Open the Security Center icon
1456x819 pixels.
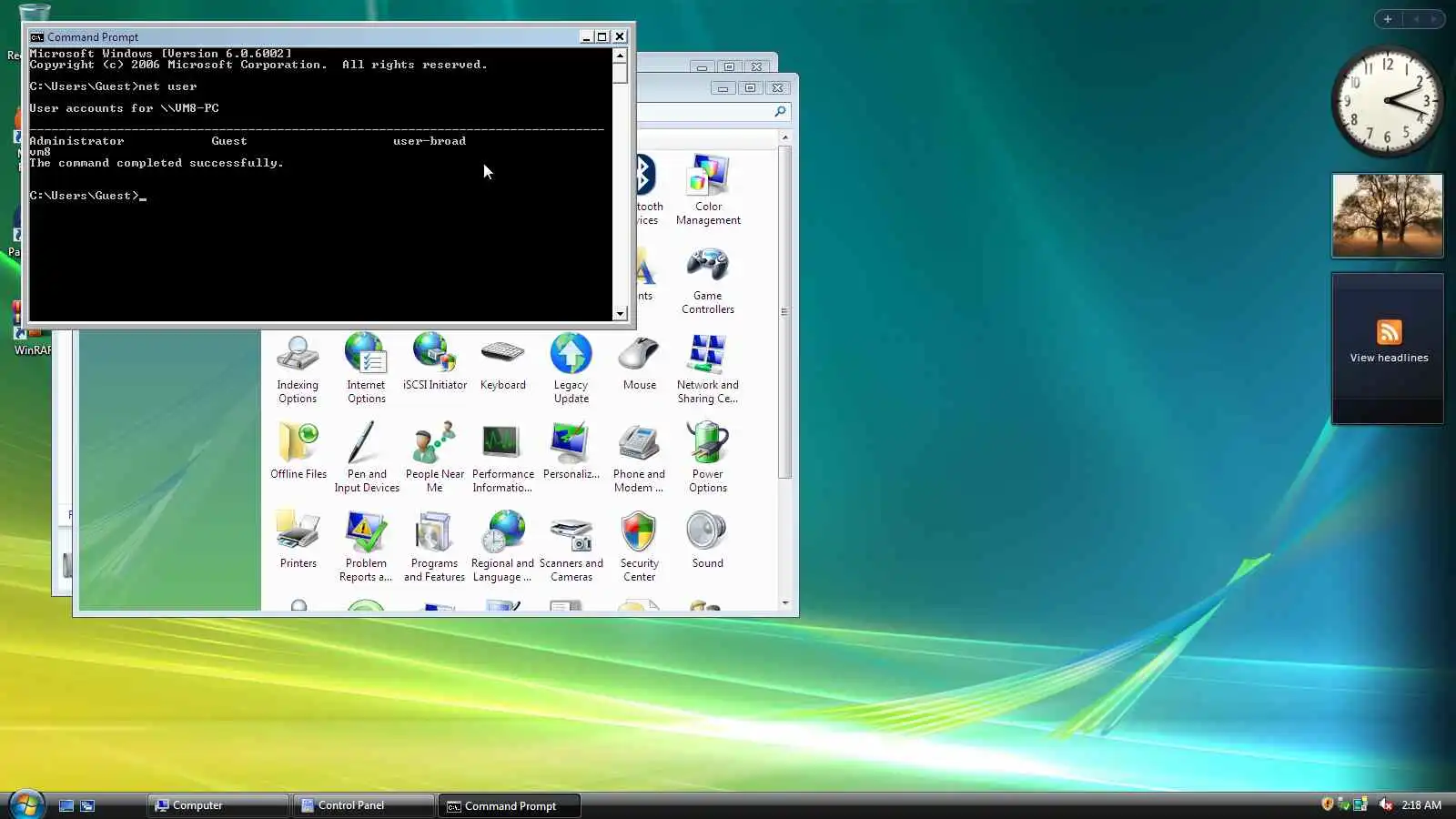(640, 547)
